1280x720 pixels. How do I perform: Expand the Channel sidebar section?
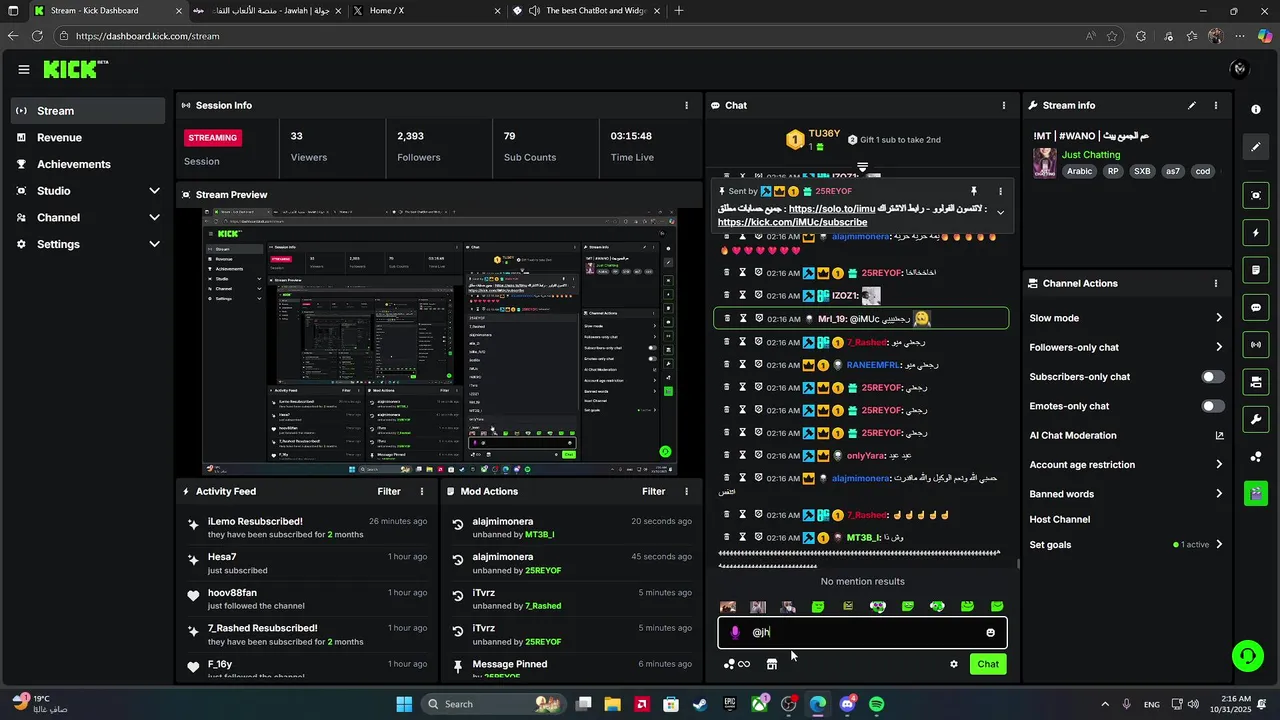point(88,217)
